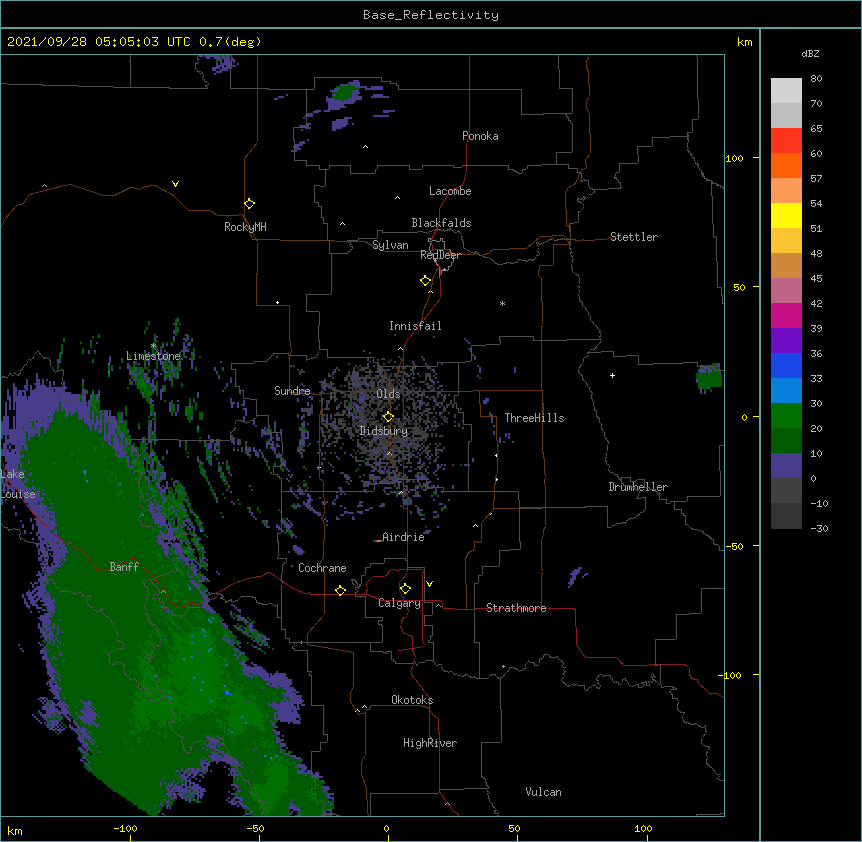This screenshot has height=842, width=862.
Task: Select the ThreeHills label
Action: [534, 418]
